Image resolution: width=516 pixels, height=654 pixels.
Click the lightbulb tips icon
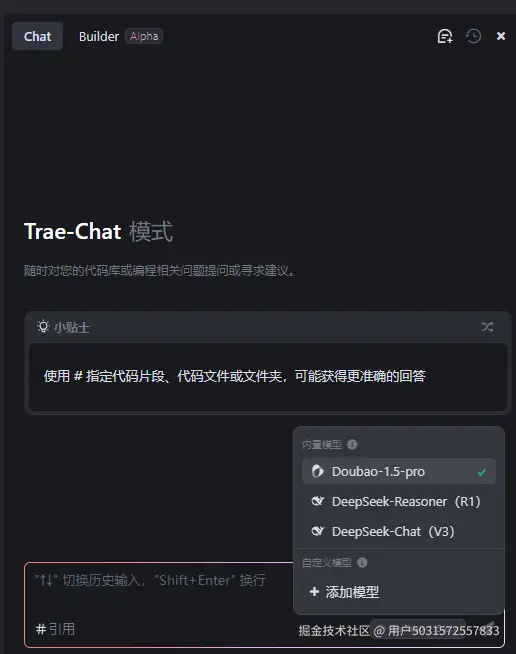[x=43, y=327]
